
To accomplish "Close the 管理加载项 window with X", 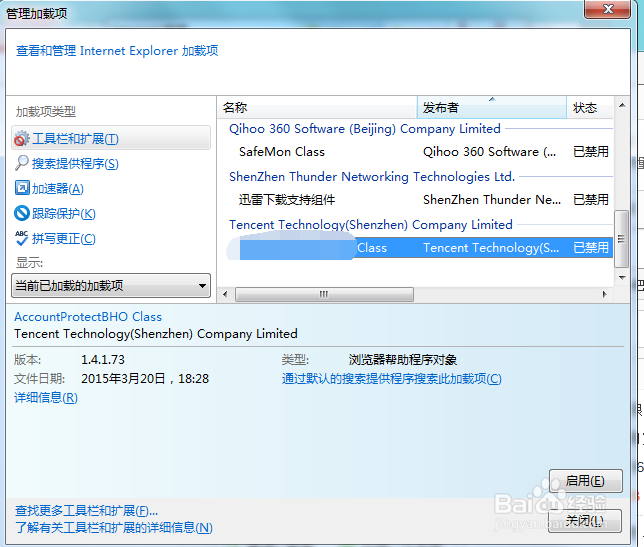I will pyautogui.click(x=607, y=9).
